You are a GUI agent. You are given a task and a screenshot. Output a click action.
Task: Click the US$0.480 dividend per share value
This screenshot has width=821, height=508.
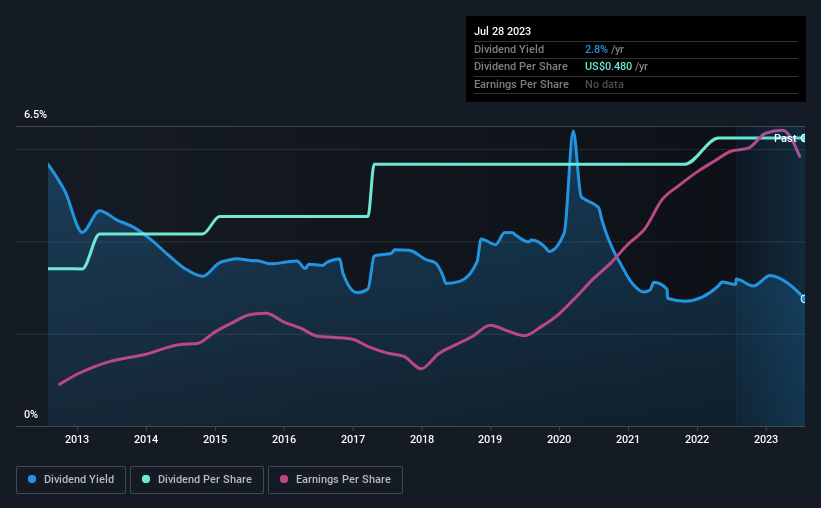pos(608,67)
